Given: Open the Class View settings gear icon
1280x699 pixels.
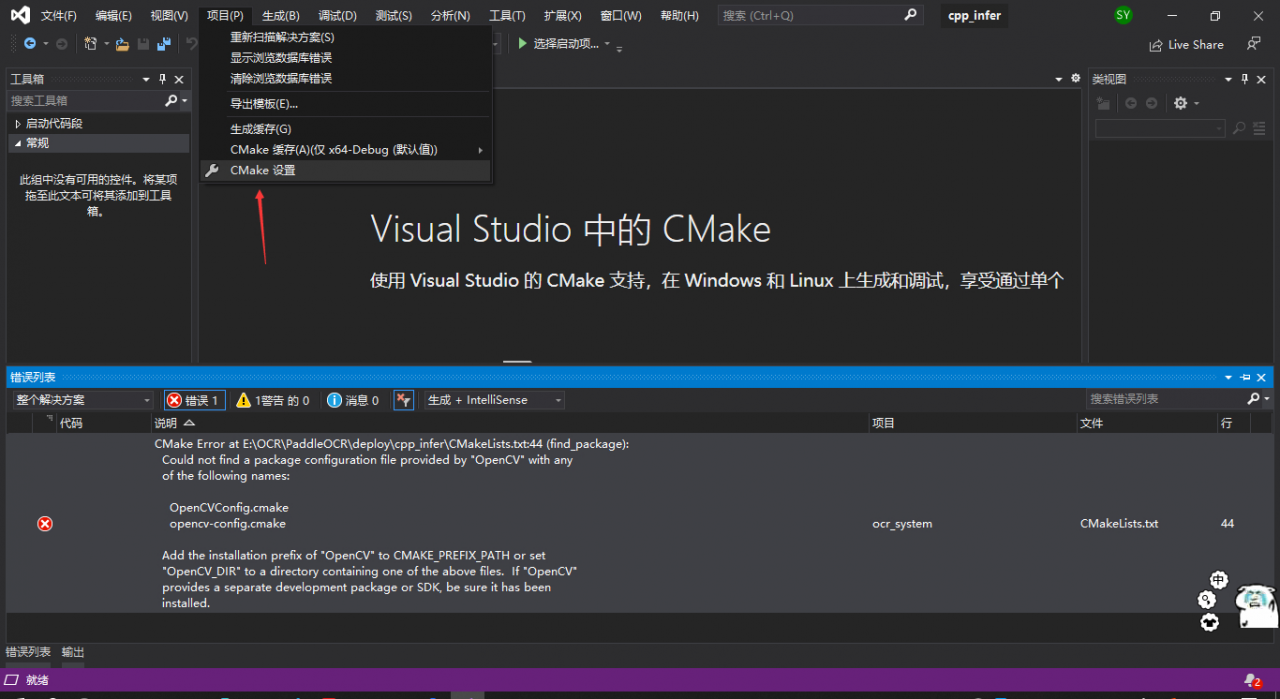Looking at the screenshot, I should (x=1180, y=103).
